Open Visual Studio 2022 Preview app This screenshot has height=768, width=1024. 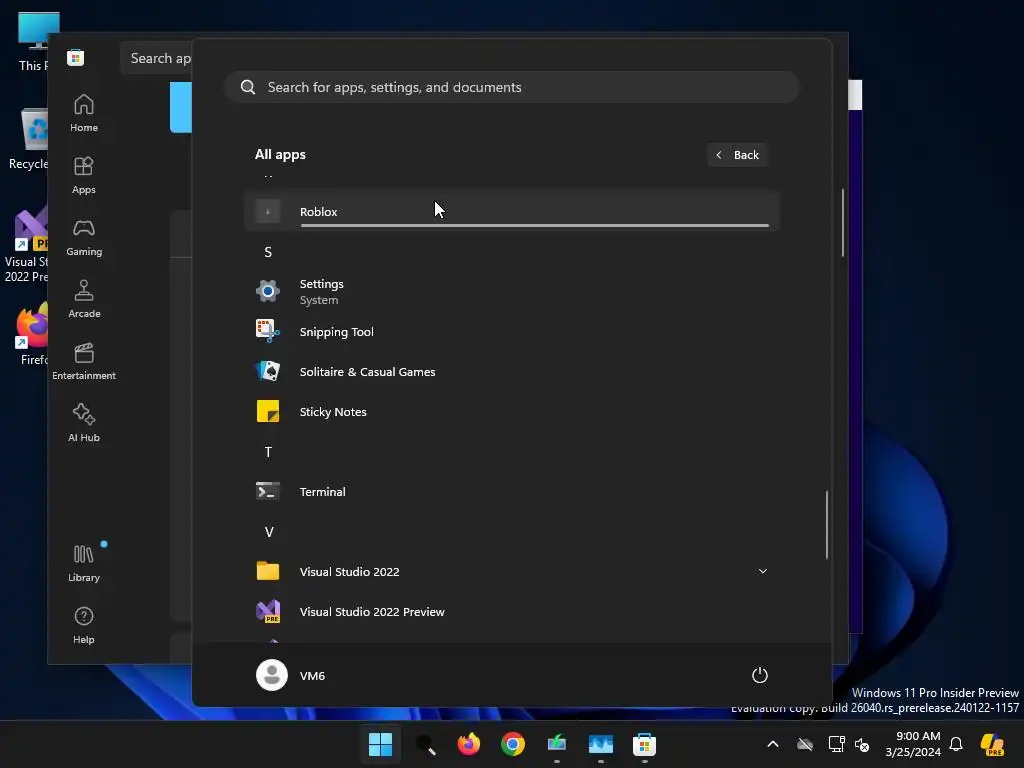click(x=511, y=611)
